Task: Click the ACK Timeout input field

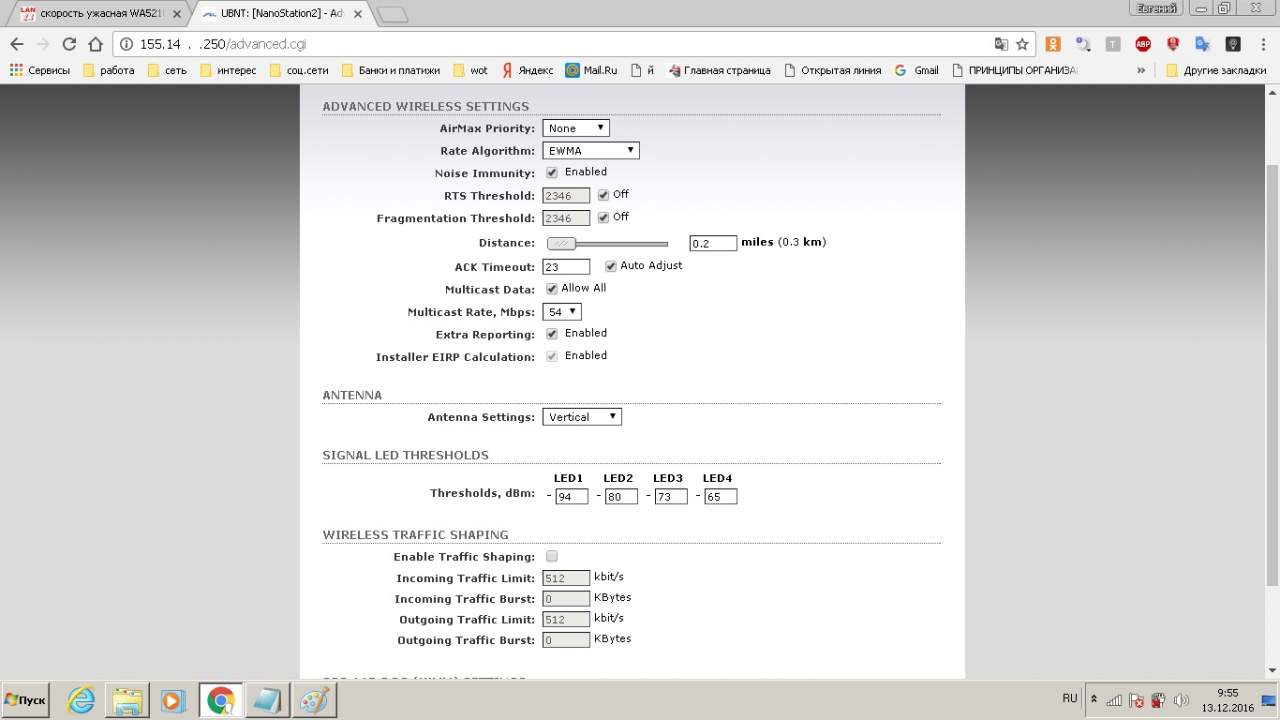Action: pyautogui.click(x=566, y=267)
